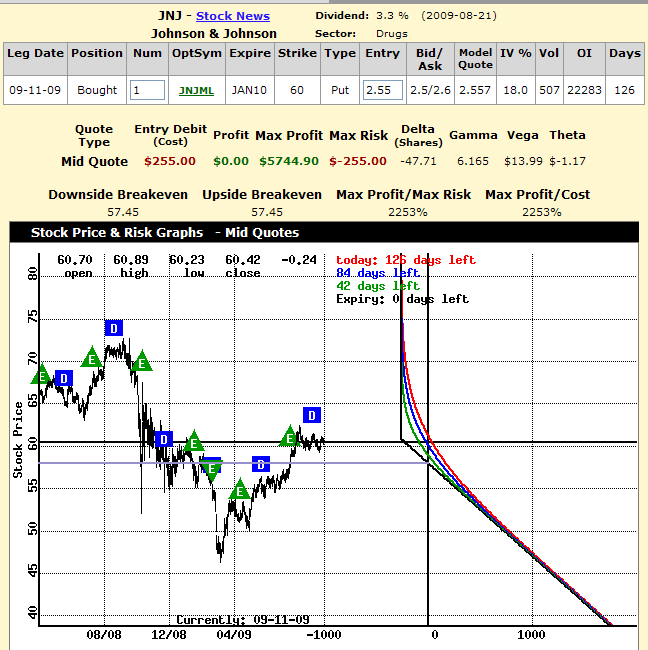The width and height of the screenshot is (648, 650).
Task: Open the Stock News link for JNJ
Action: click(233, 16)
